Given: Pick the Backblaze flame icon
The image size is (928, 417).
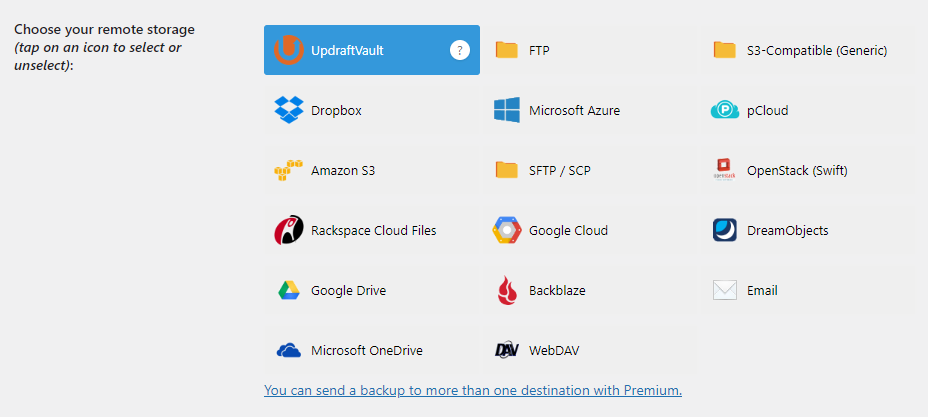Looking at the screenshot, I should click(x=507, y=290).
